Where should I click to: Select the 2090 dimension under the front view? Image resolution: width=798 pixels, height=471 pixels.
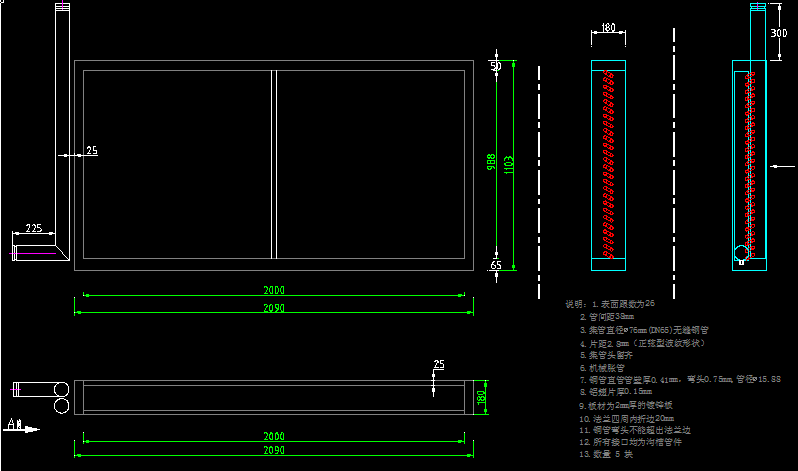273,308
